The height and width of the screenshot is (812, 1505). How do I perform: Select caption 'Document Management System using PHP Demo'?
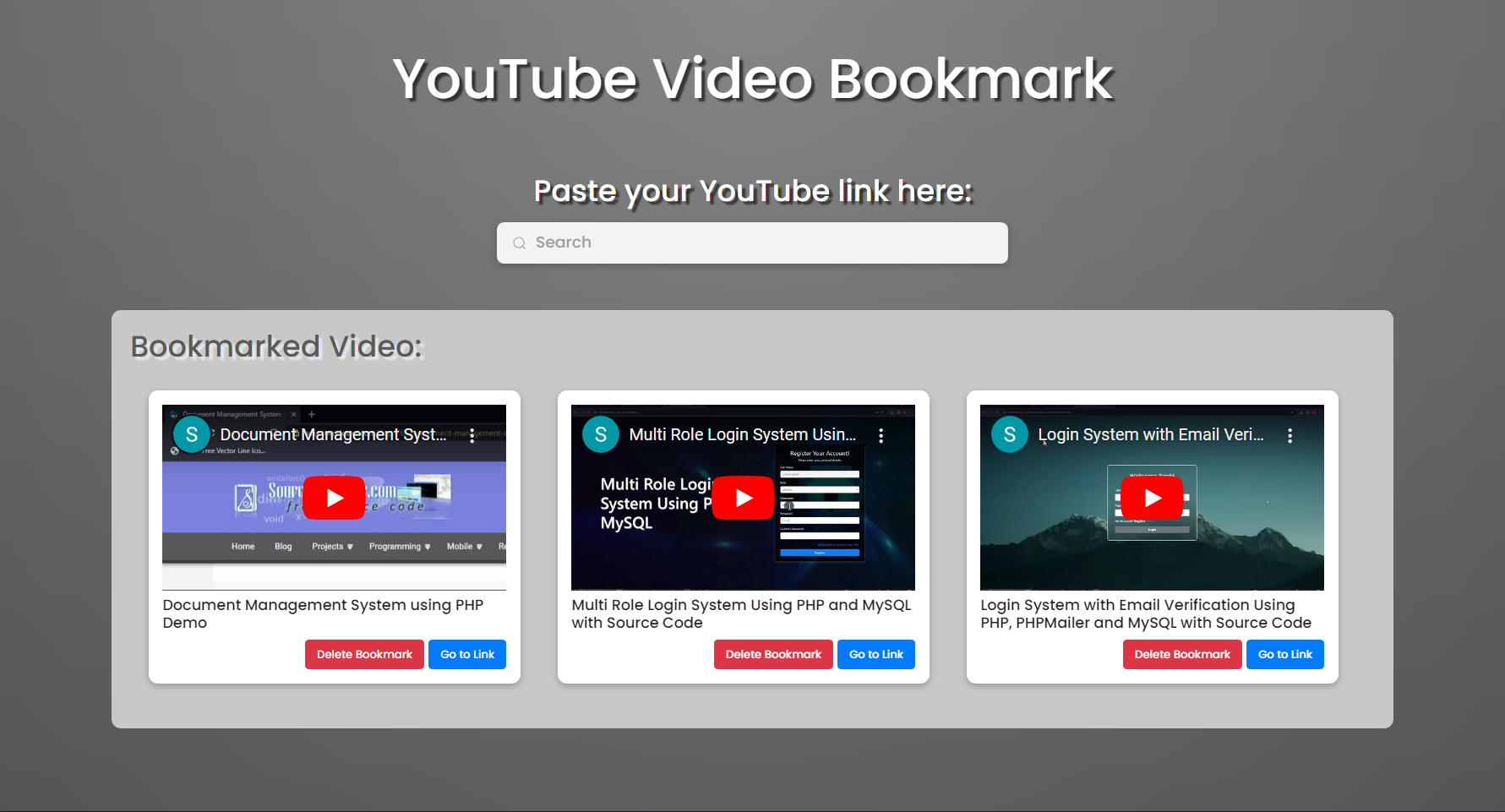pos(323,613)
